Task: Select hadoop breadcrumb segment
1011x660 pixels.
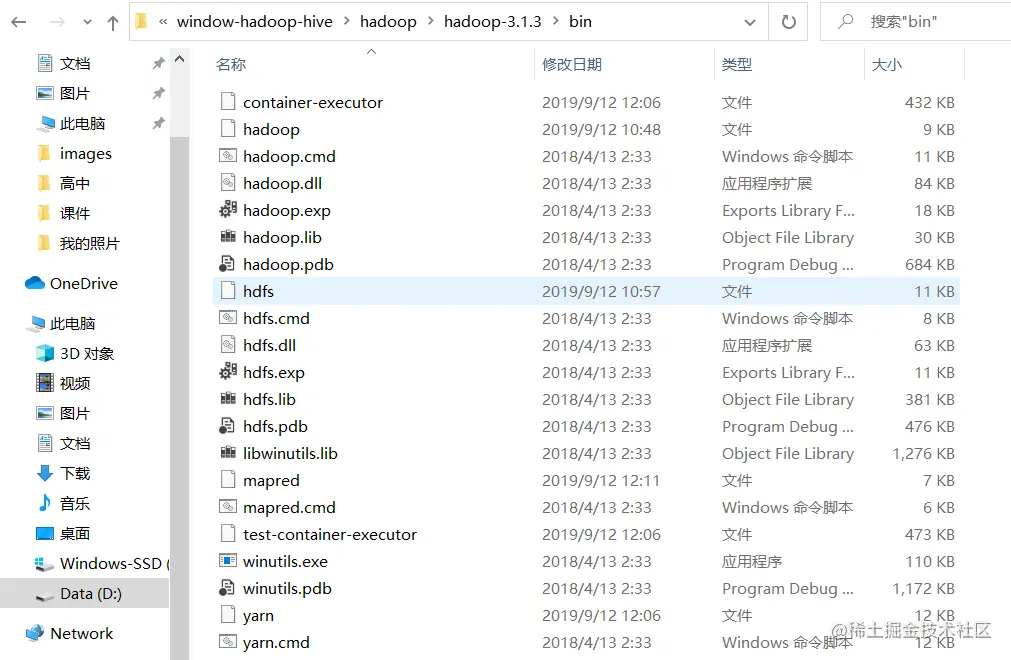Action: coord(388,22)
